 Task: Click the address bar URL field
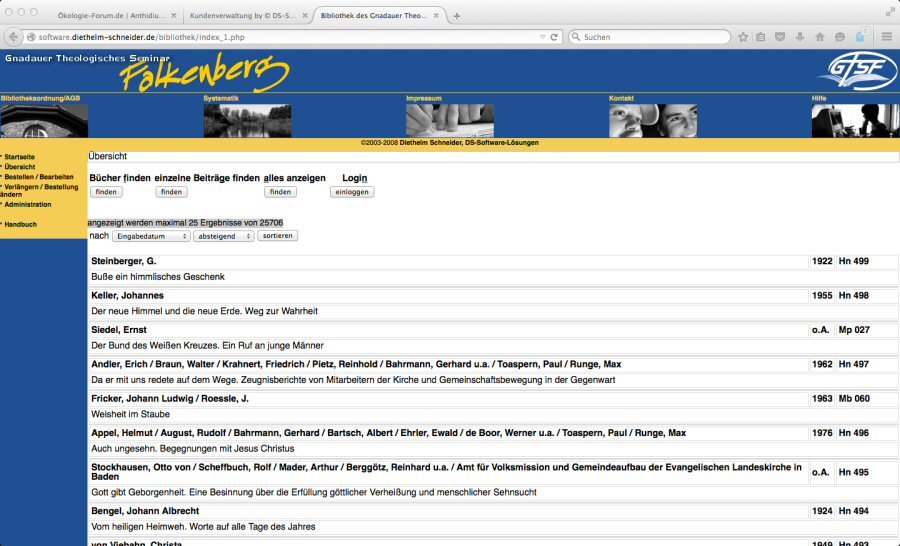pyautogui.click(x=287, y=37)
